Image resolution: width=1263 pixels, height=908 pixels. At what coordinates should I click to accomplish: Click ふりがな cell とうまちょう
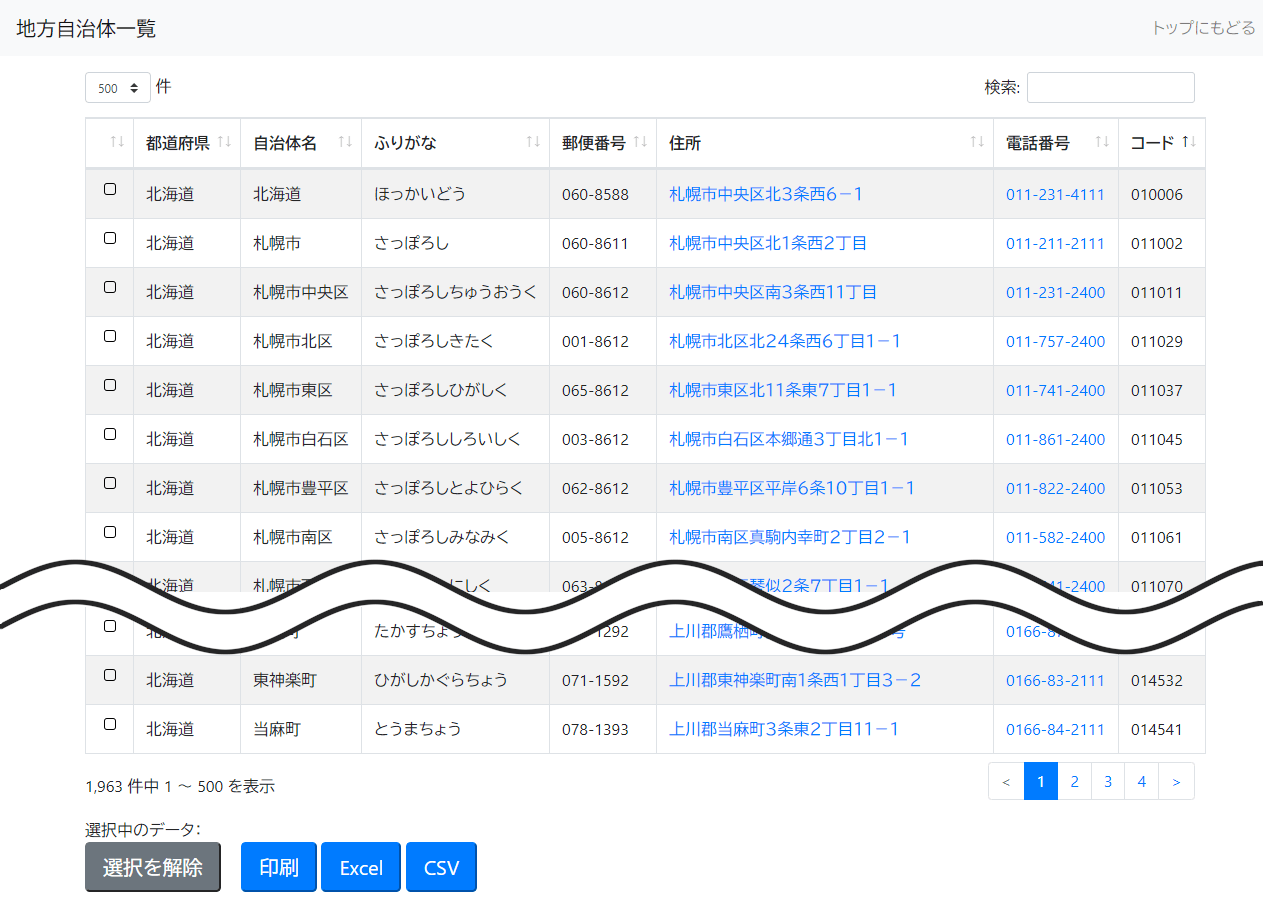pos(418,729)
